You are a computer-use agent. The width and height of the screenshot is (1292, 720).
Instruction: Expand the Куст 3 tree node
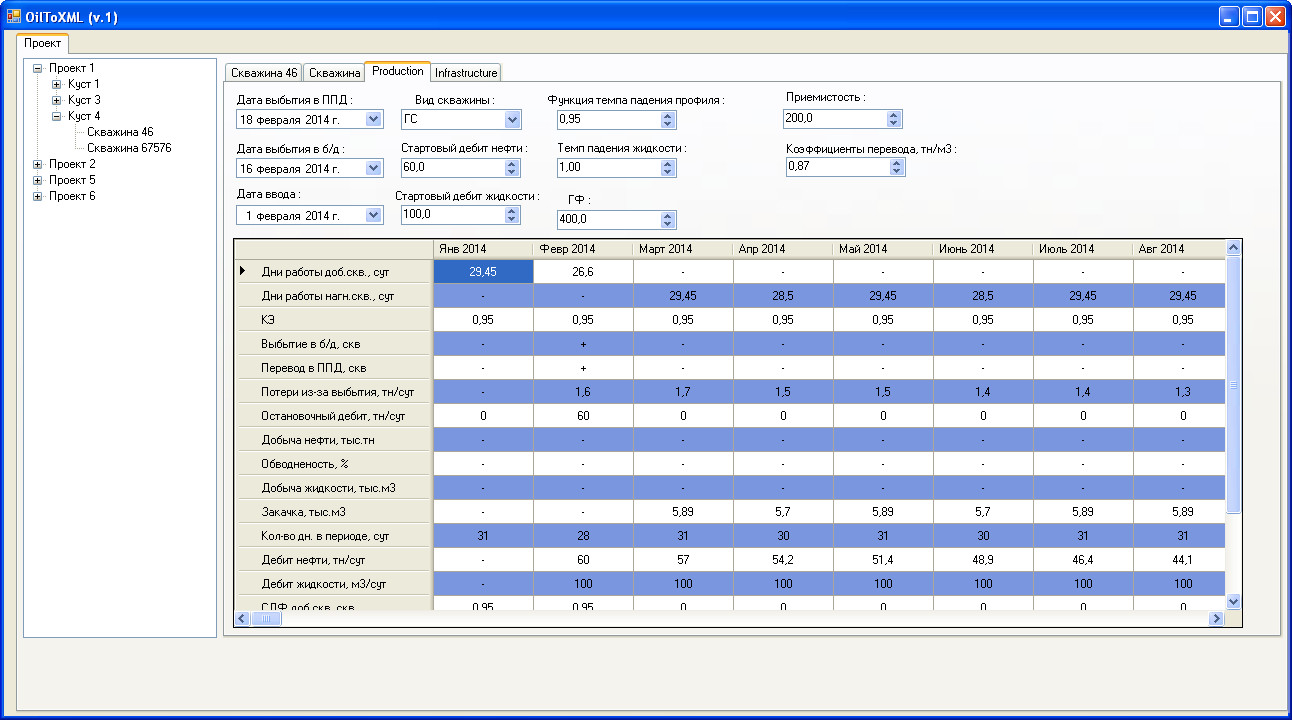pyautogui.click(x=57, y=100)
